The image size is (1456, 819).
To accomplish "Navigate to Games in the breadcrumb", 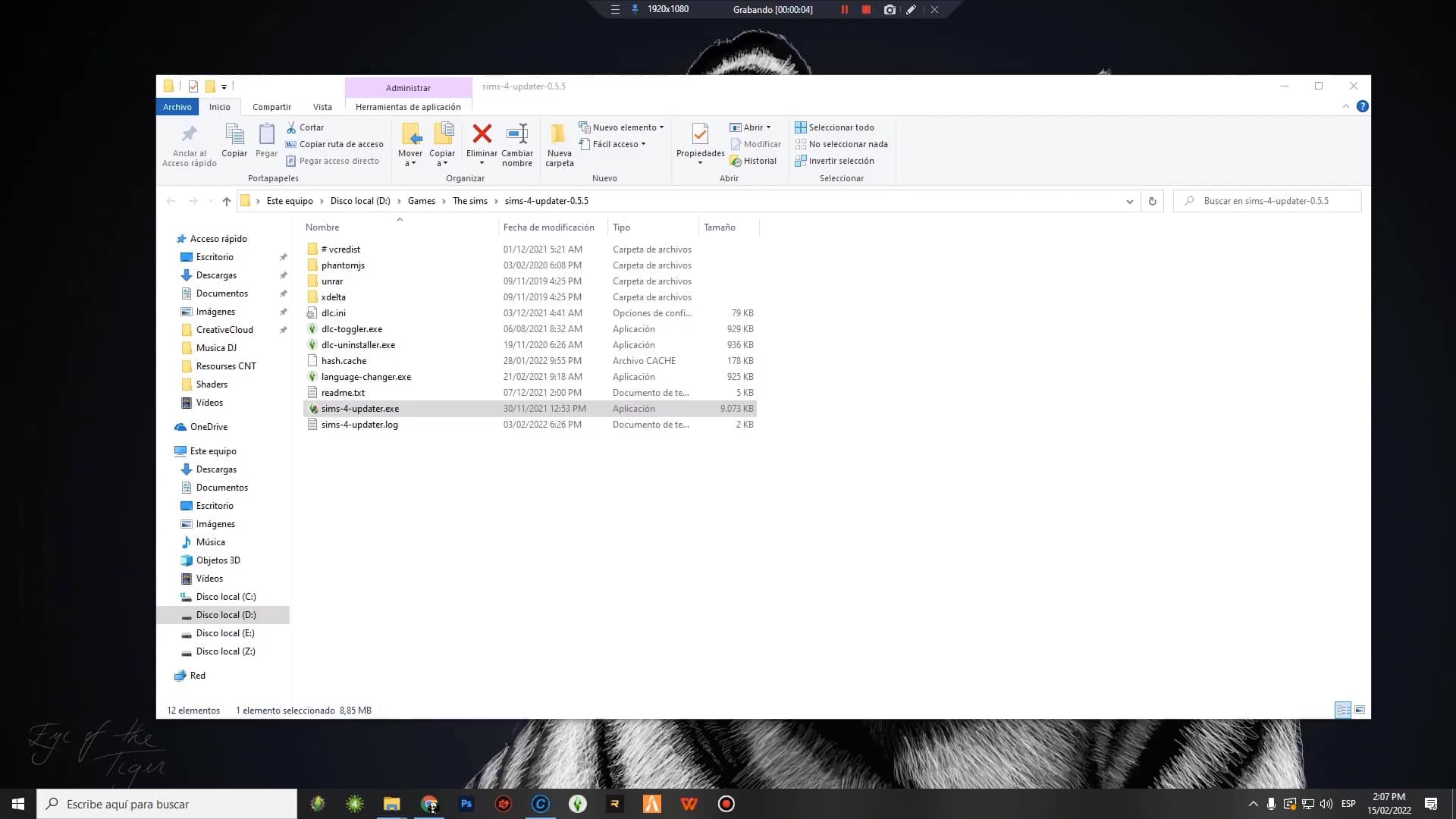I will tap(422, 201).
